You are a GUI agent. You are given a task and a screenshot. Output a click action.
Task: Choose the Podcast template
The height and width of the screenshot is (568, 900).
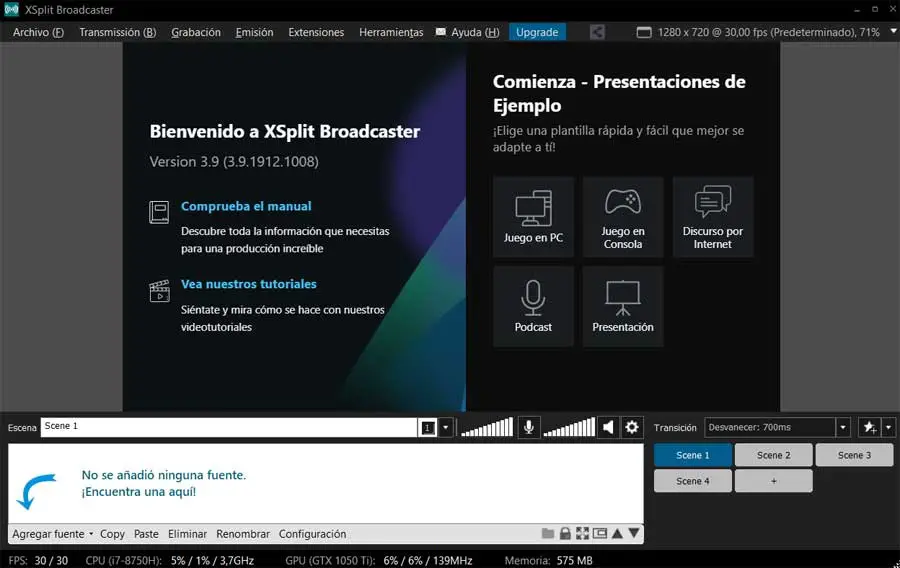coord(533,306)
